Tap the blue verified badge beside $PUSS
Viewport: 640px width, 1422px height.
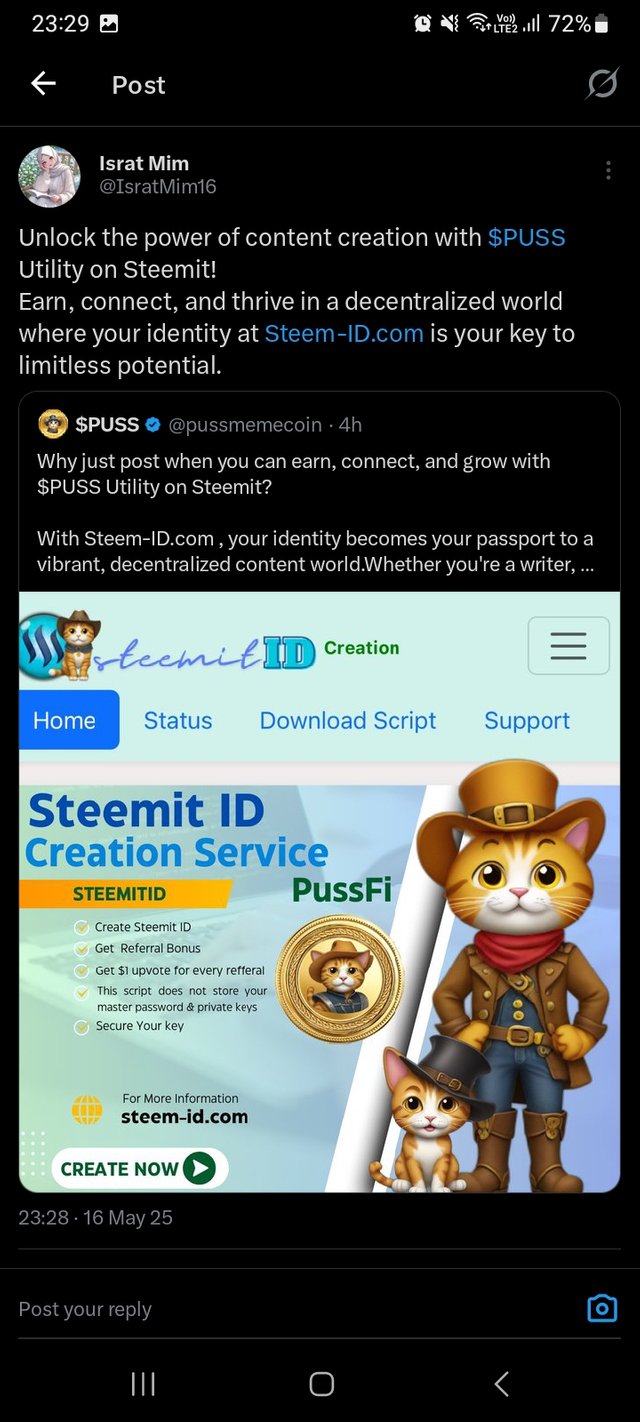pos(153,425)
